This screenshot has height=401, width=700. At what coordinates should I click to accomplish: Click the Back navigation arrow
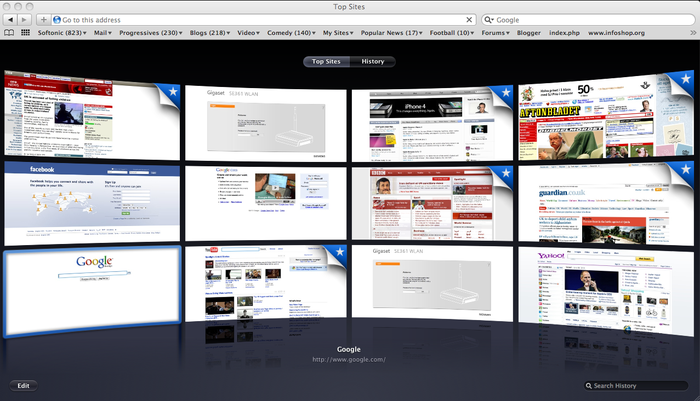coord(10,19)
